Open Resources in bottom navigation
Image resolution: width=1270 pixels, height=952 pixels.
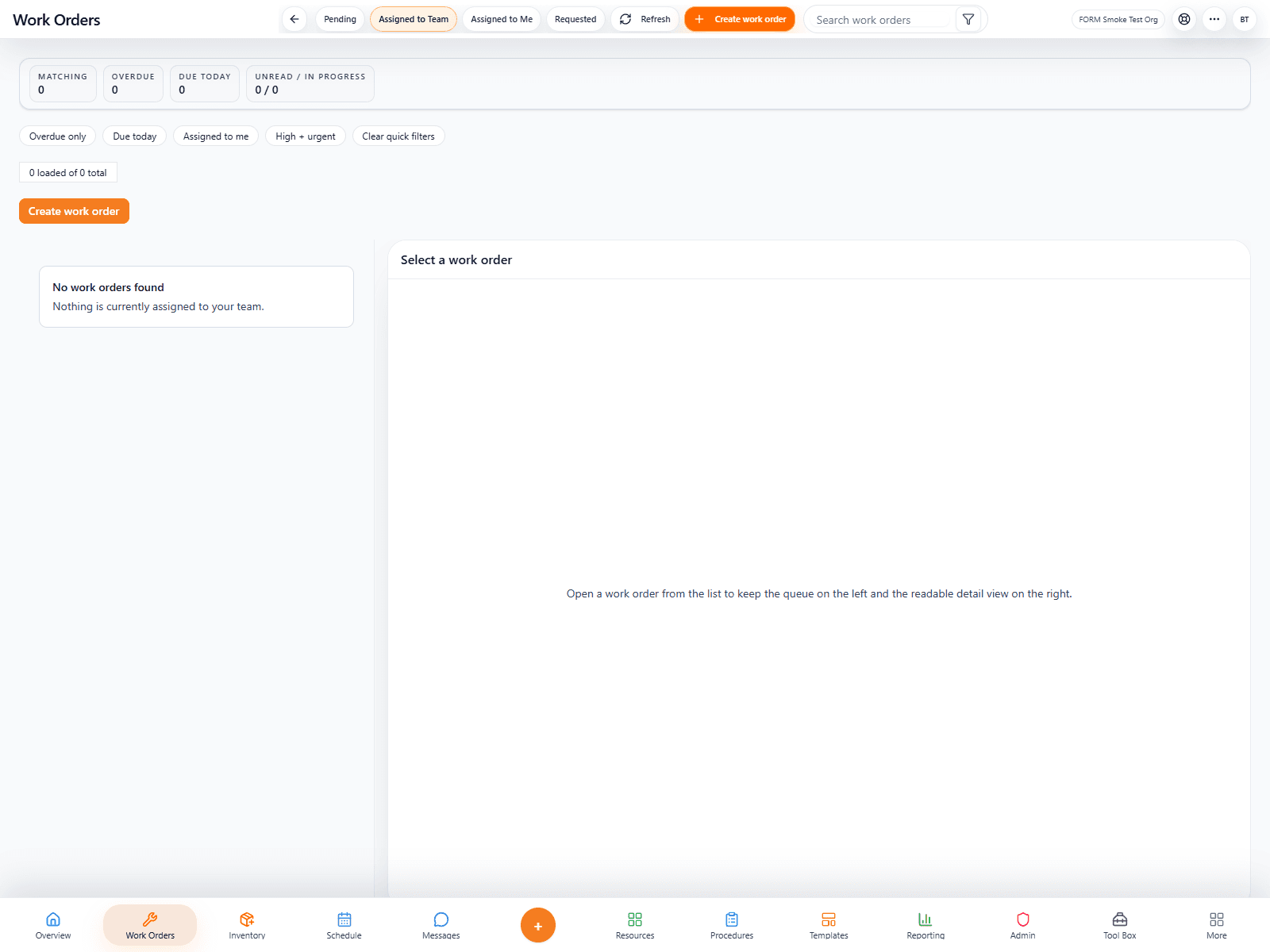[x=635, y=925]
